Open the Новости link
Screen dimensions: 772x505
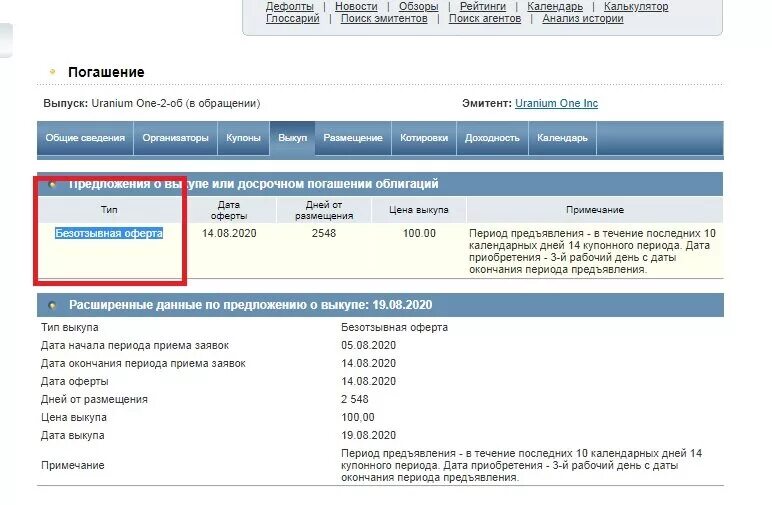coord(356,6)
